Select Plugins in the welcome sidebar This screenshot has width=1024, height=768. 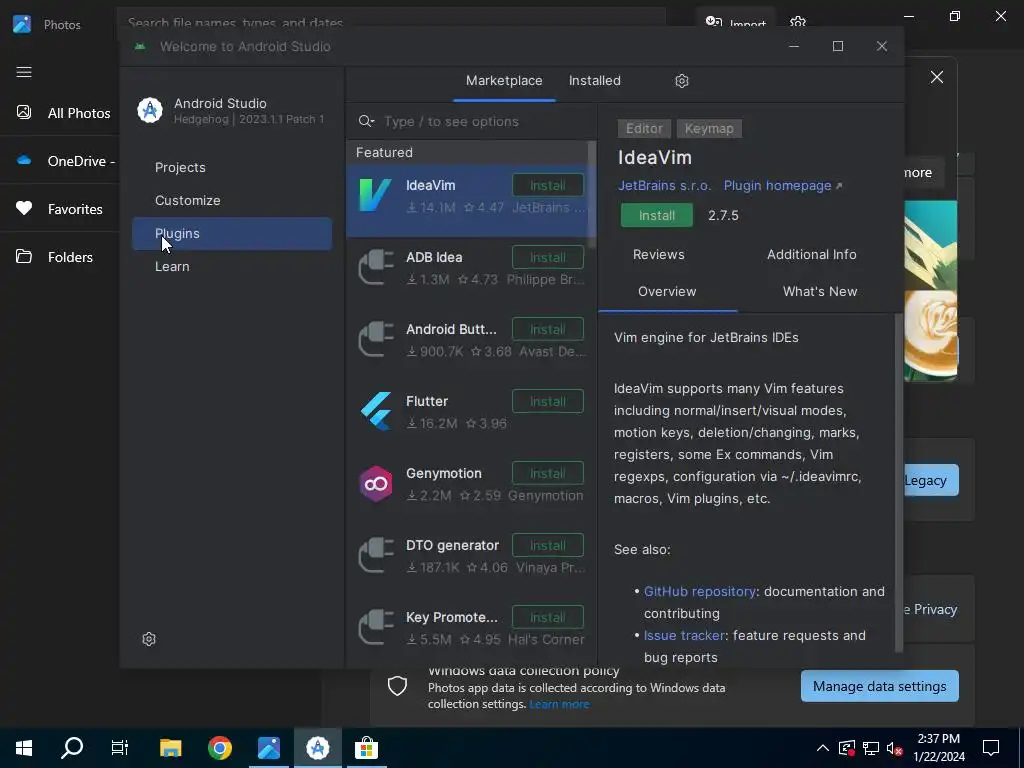pyautogui.click(x=232, y=233)
